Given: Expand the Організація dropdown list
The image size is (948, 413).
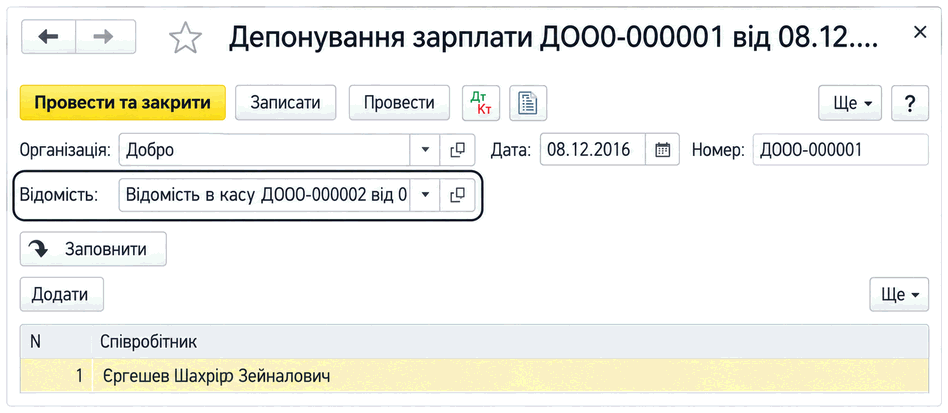Looking at the screenshot, I should click(424, 149).
